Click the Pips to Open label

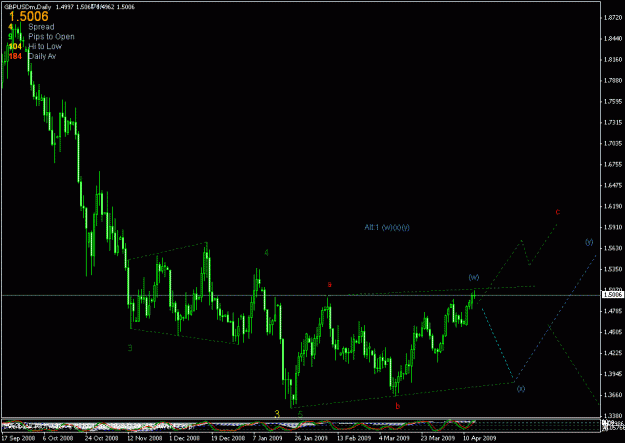[51, 37]
